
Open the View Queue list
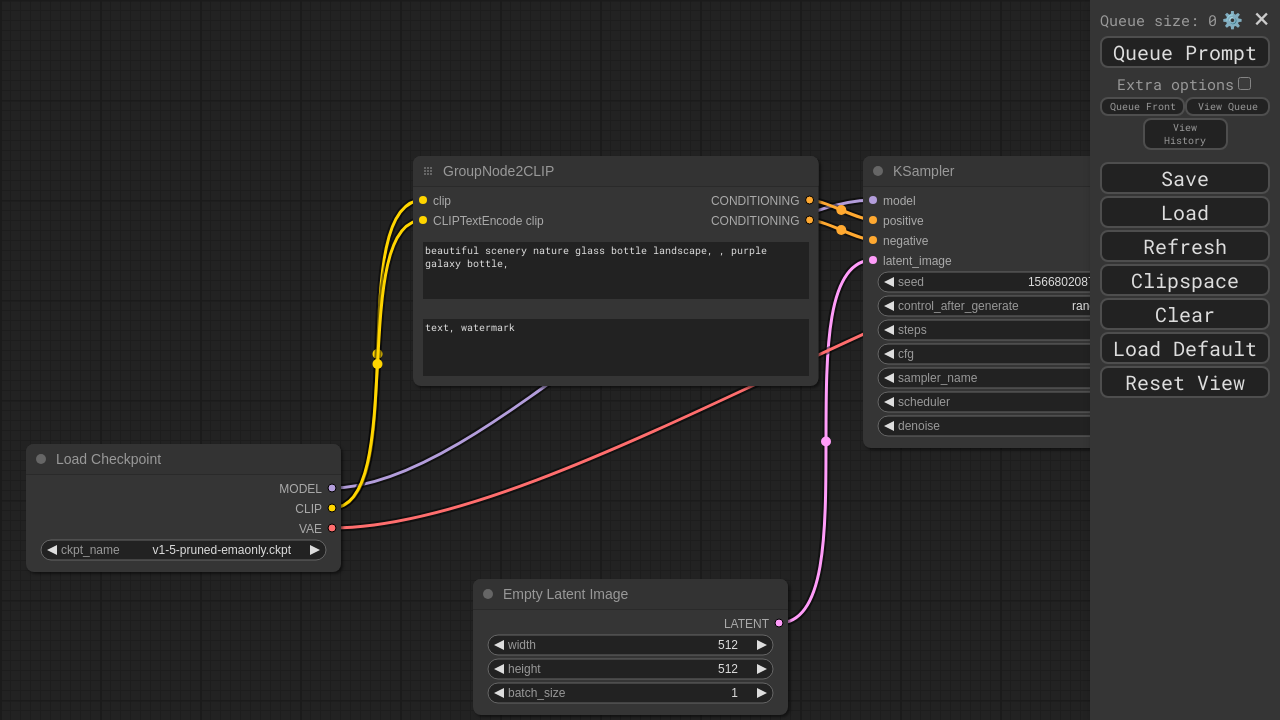click(x=1227, y=107)
